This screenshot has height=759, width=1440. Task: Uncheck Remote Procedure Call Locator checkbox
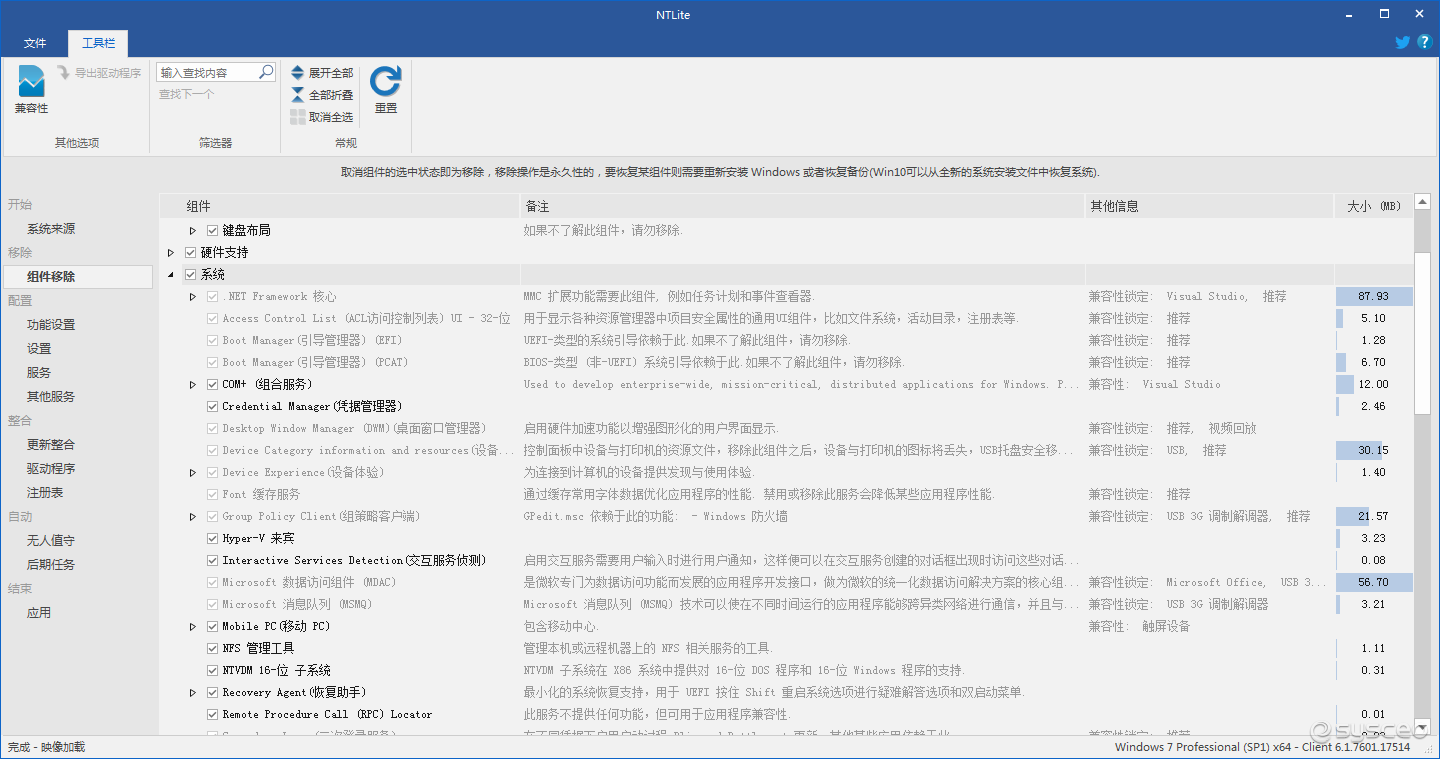pyautogui.click(x=212, y=715)
